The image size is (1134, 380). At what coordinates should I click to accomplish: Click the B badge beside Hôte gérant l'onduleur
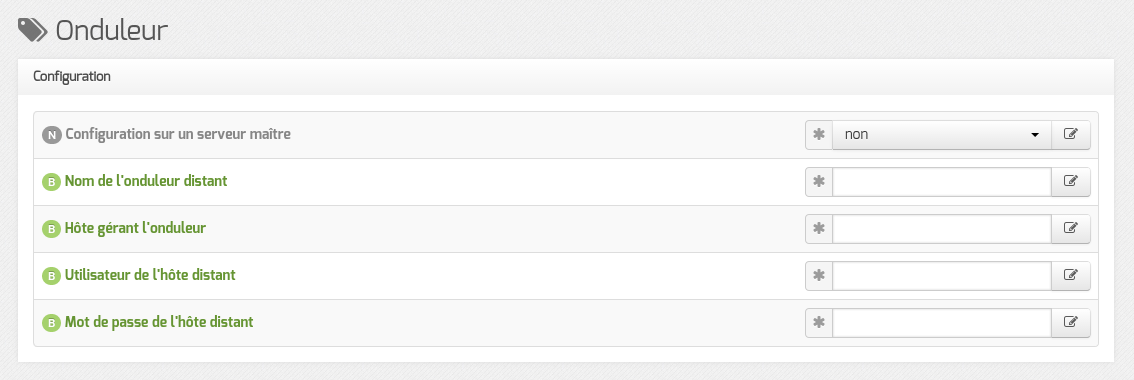click(x=51, y=229)
